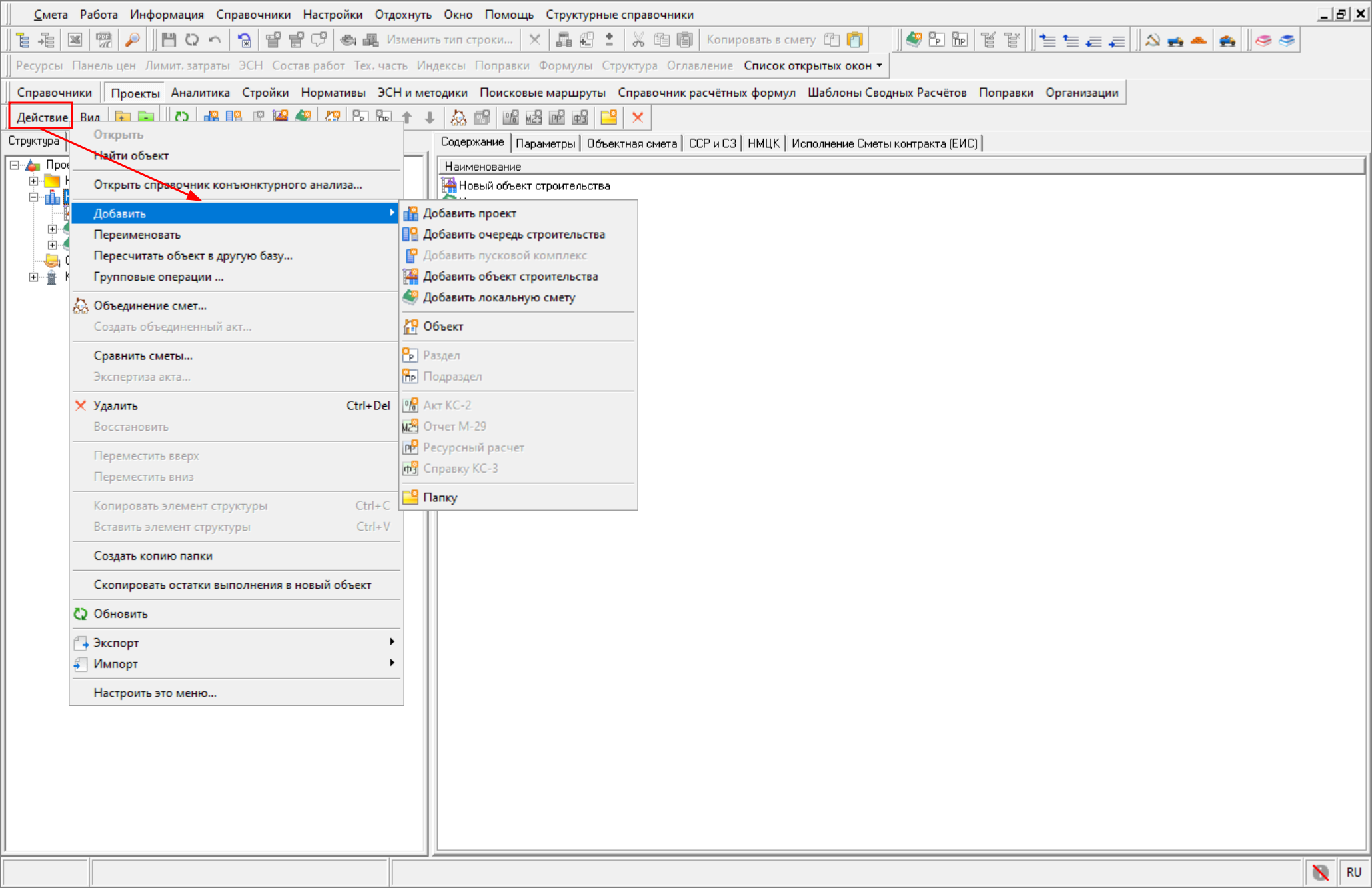This screenshot has width=1372, height=888.
Task: Open the Экспорт submenu
Action: pos(237,643)
